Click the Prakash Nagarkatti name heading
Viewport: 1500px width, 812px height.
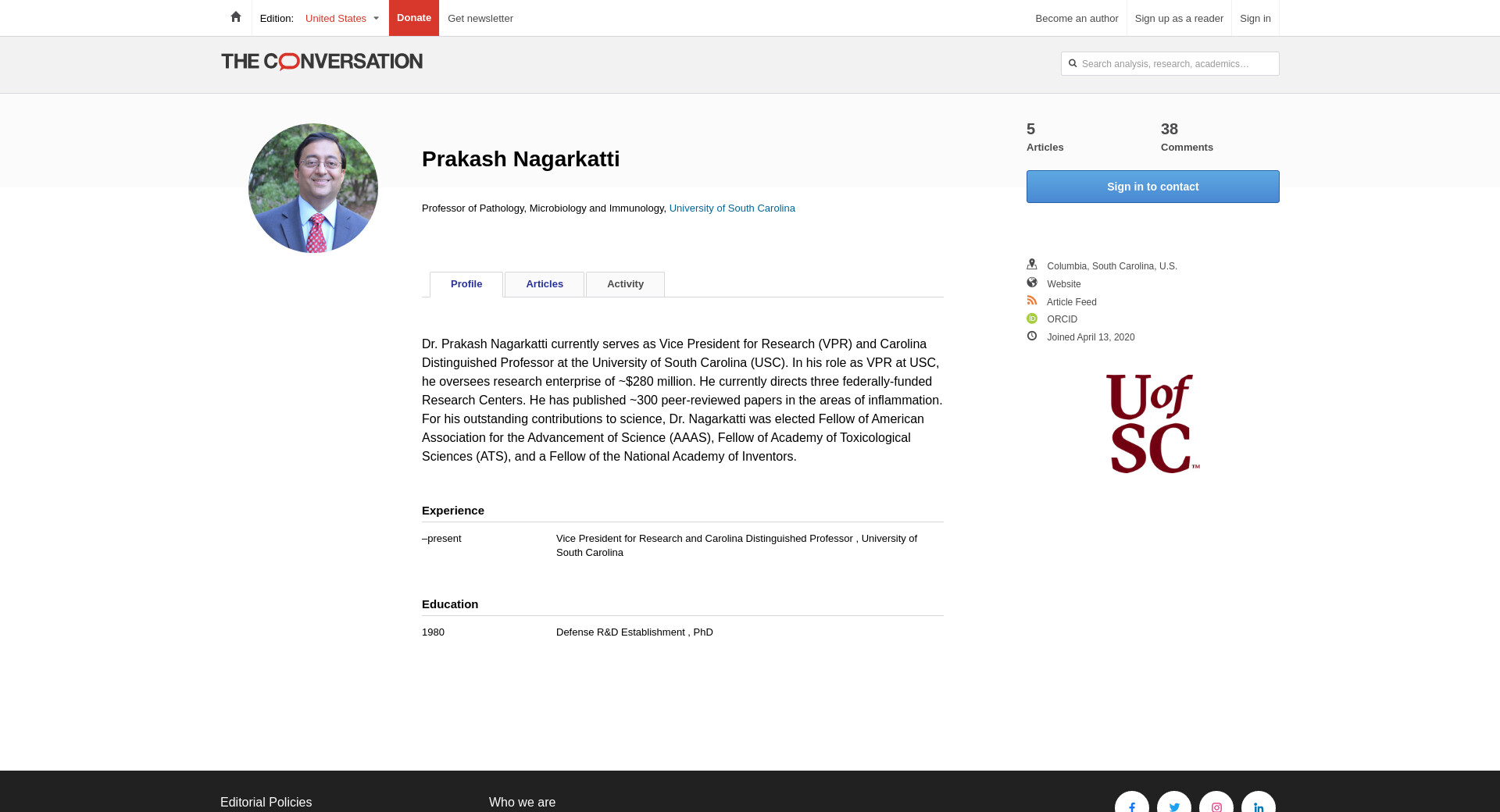(521, 159)
